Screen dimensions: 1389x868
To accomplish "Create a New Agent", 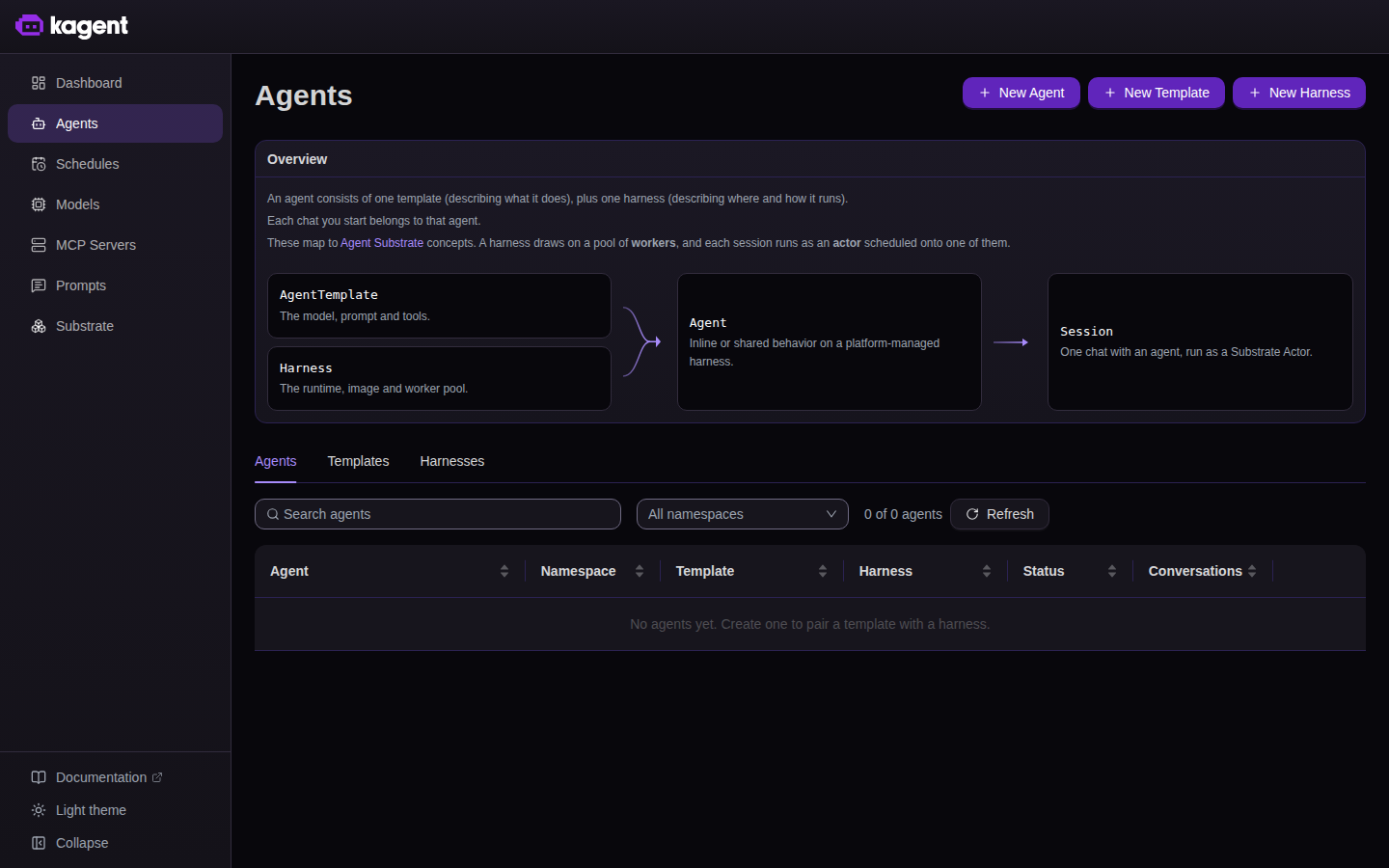I will [1021, 93].
